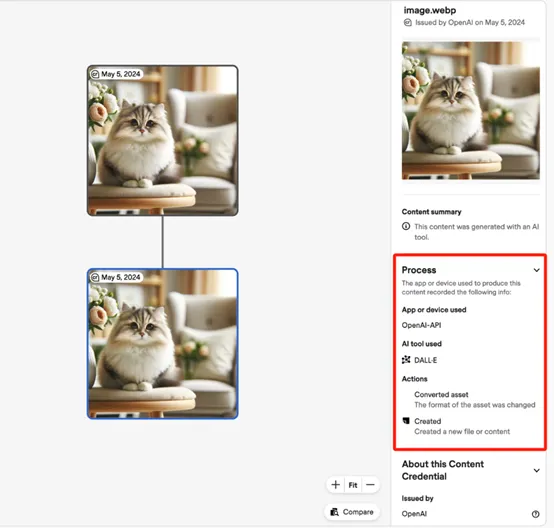This screenshot has height=528, width=554.
Task: Click the zoom out minus icon
Action: [x=370, y=485]
